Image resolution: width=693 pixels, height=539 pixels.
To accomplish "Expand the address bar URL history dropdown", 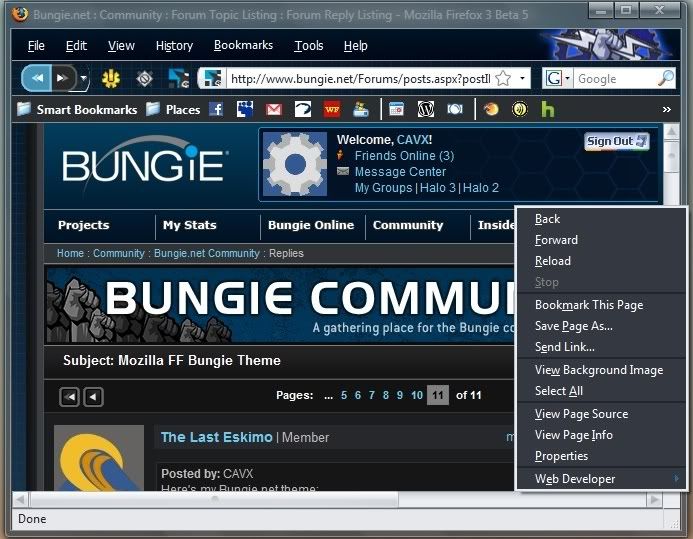I will click(x=523, y=78).
